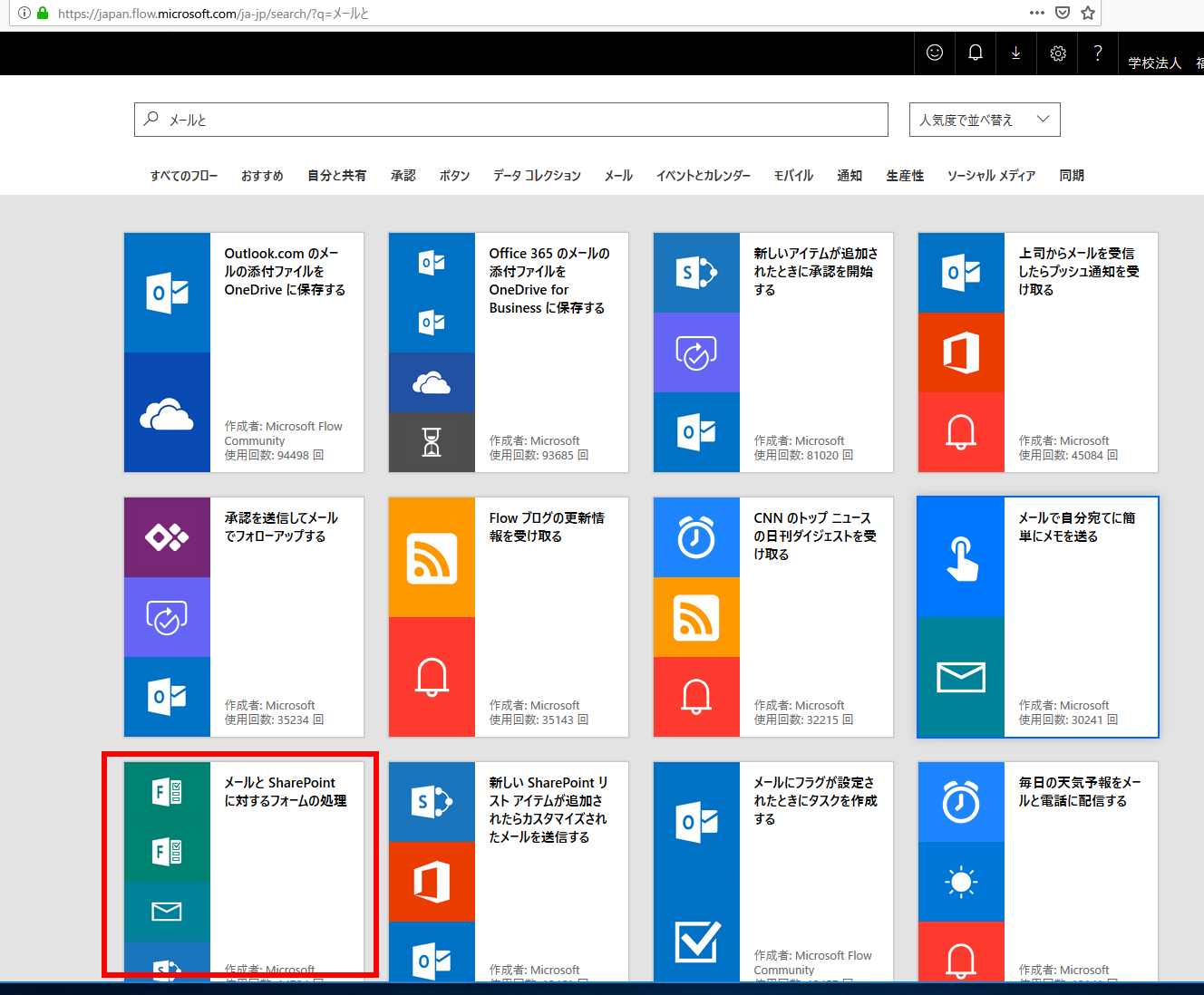
Task: Click the download arrow icon in header
Action: (x=1016, y=53)
